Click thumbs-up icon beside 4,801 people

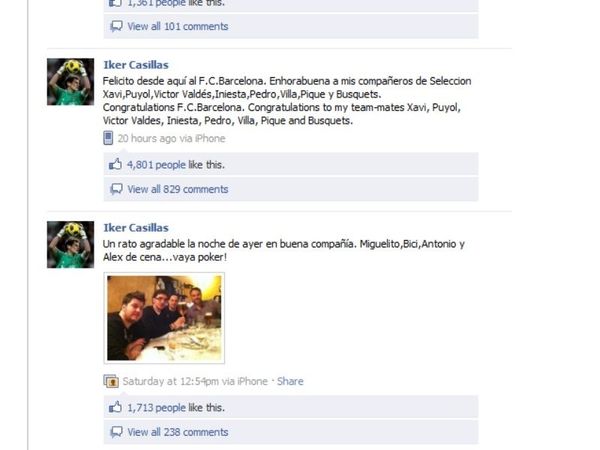115,165
